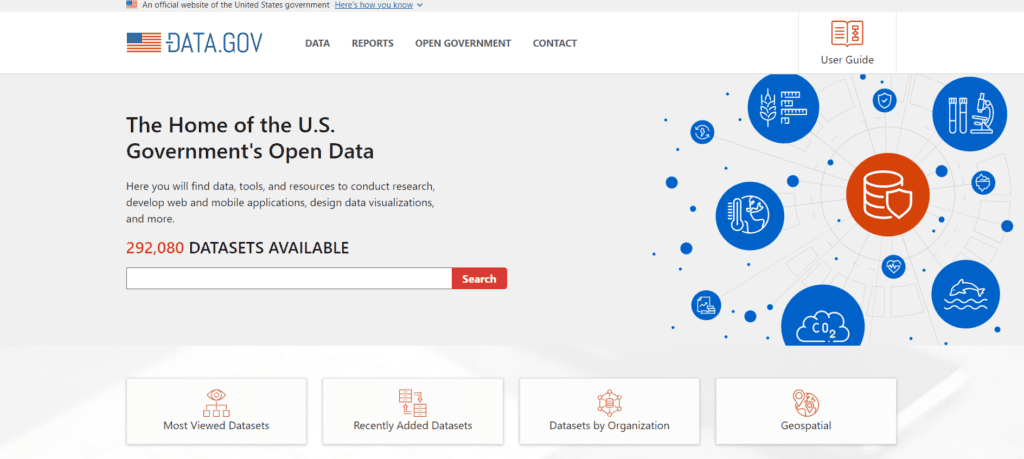
Task: Click the 292,080 datasets count
Action: [155, 248]
